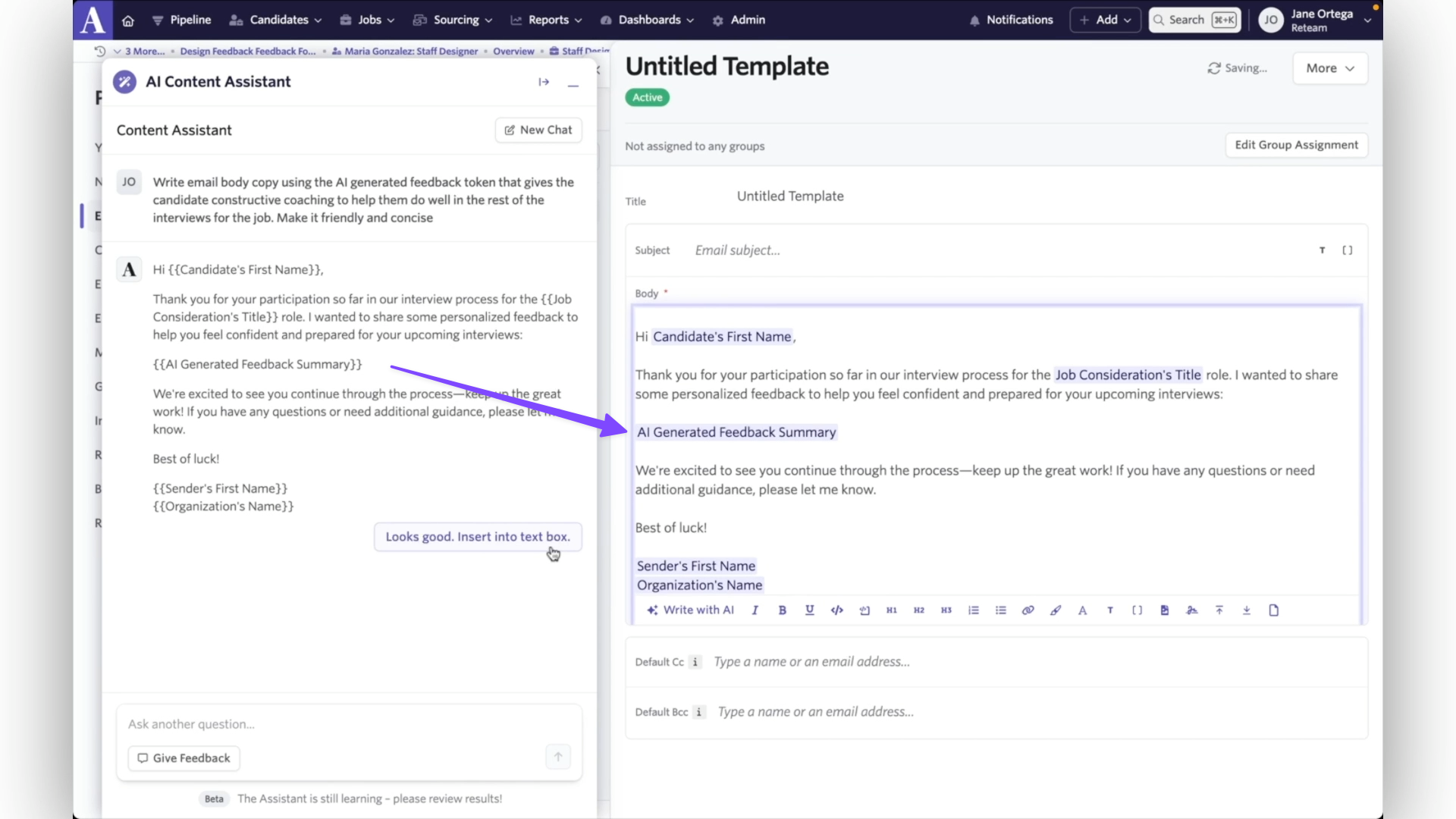Click into the Default Cc field
1456x819 pixels.
pyautogui.click(x=1035, y=662)
